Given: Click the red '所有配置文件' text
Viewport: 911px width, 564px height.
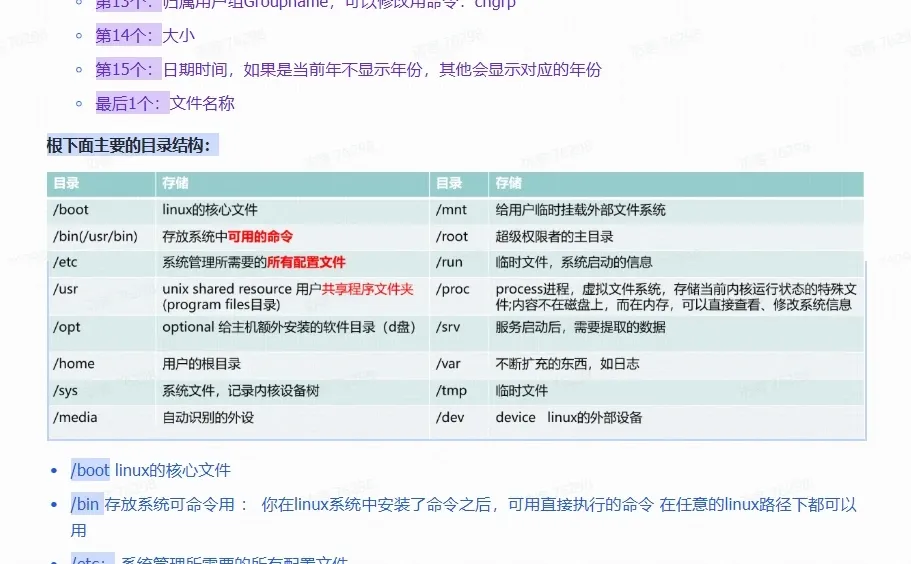Looking at the screenshot, I should coord(306,263).
